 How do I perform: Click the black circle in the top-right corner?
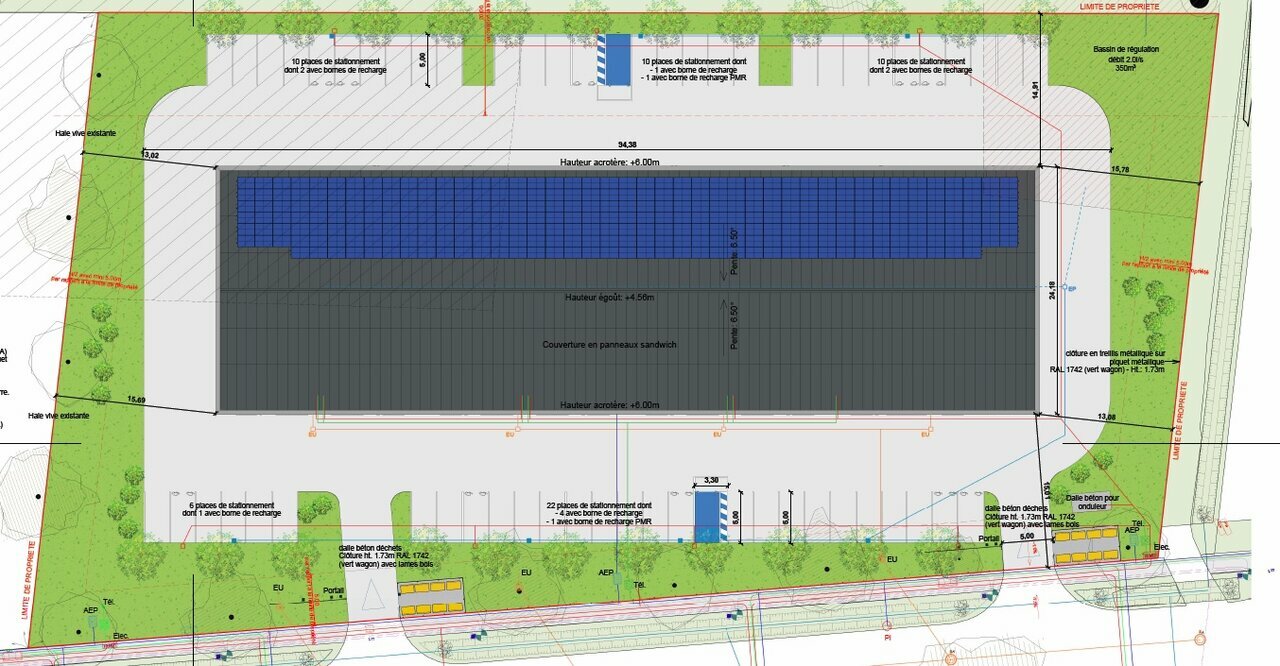[1200, 4]
